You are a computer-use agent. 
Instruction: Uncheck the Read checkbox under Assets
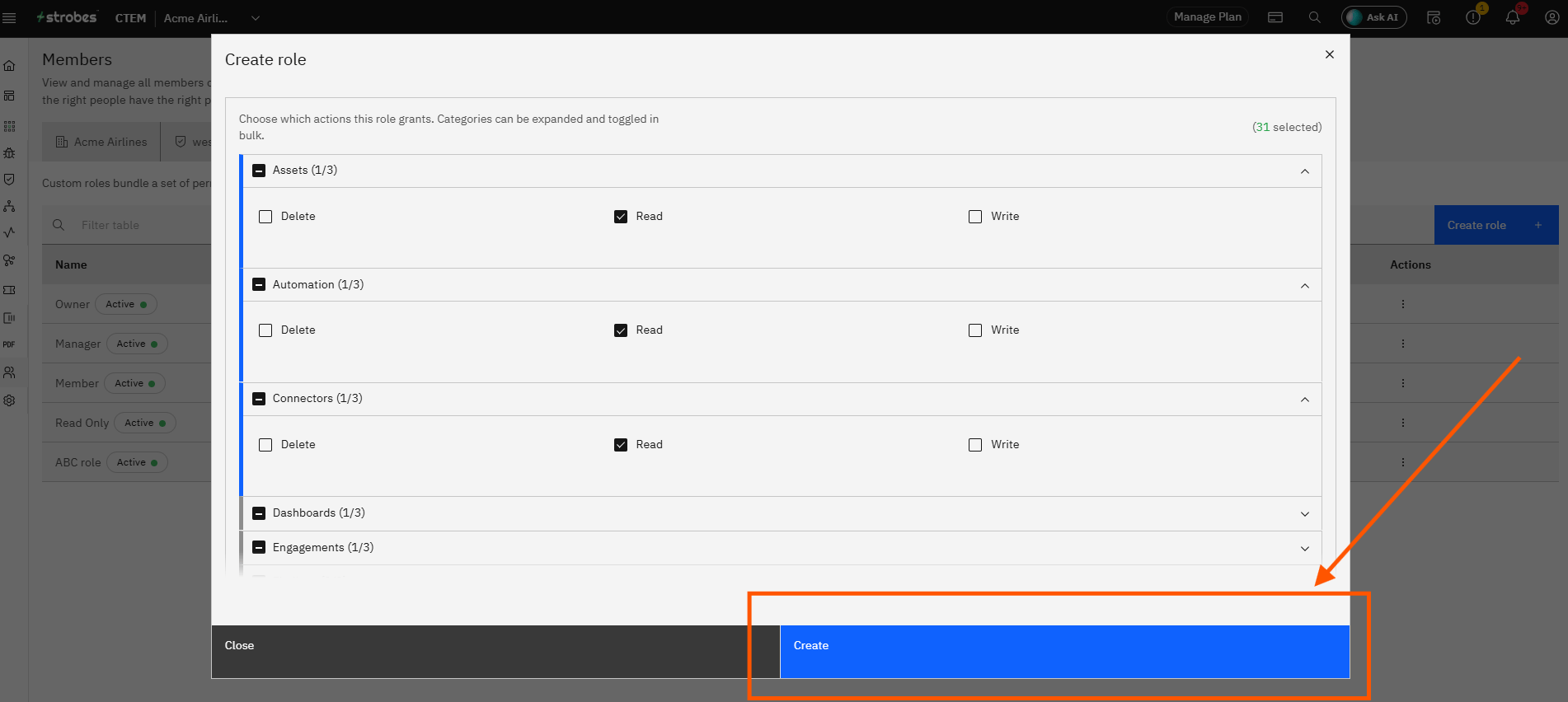[x=621, y=217]
